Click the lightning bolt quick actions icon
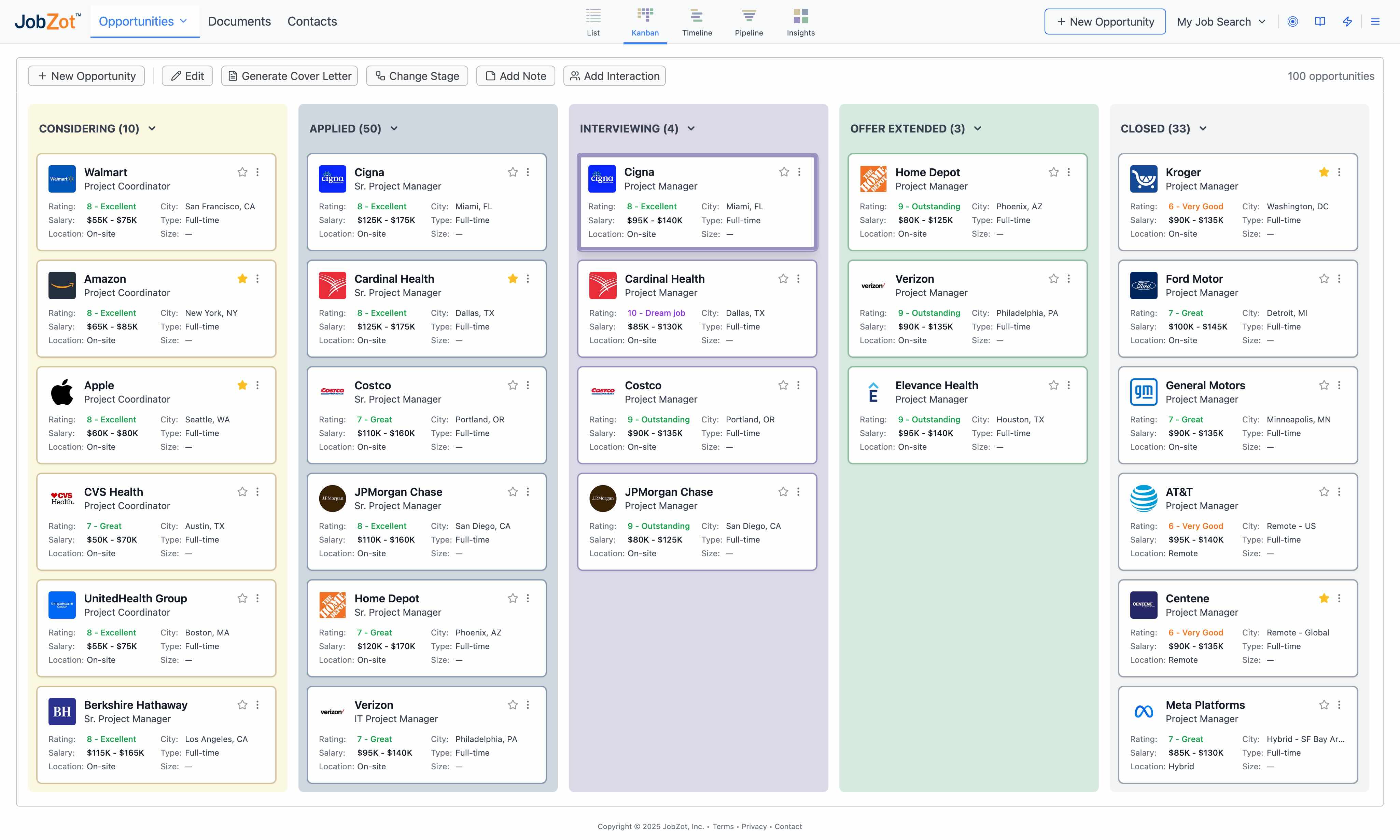This screenshot has width=1400, height=840. point(1347,22)
